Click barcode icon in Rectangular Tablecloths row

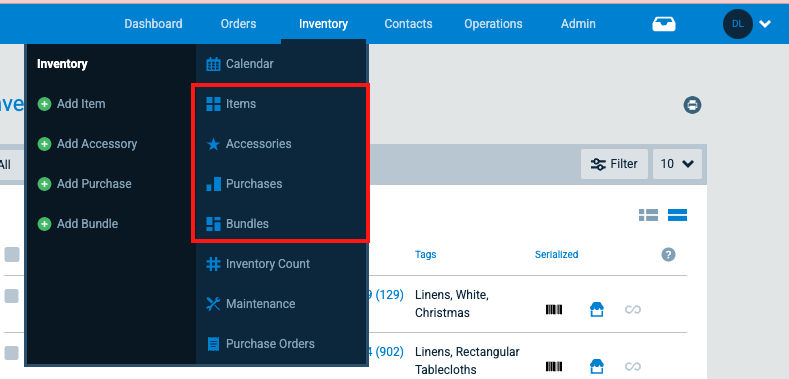click(x=554, y=366)
